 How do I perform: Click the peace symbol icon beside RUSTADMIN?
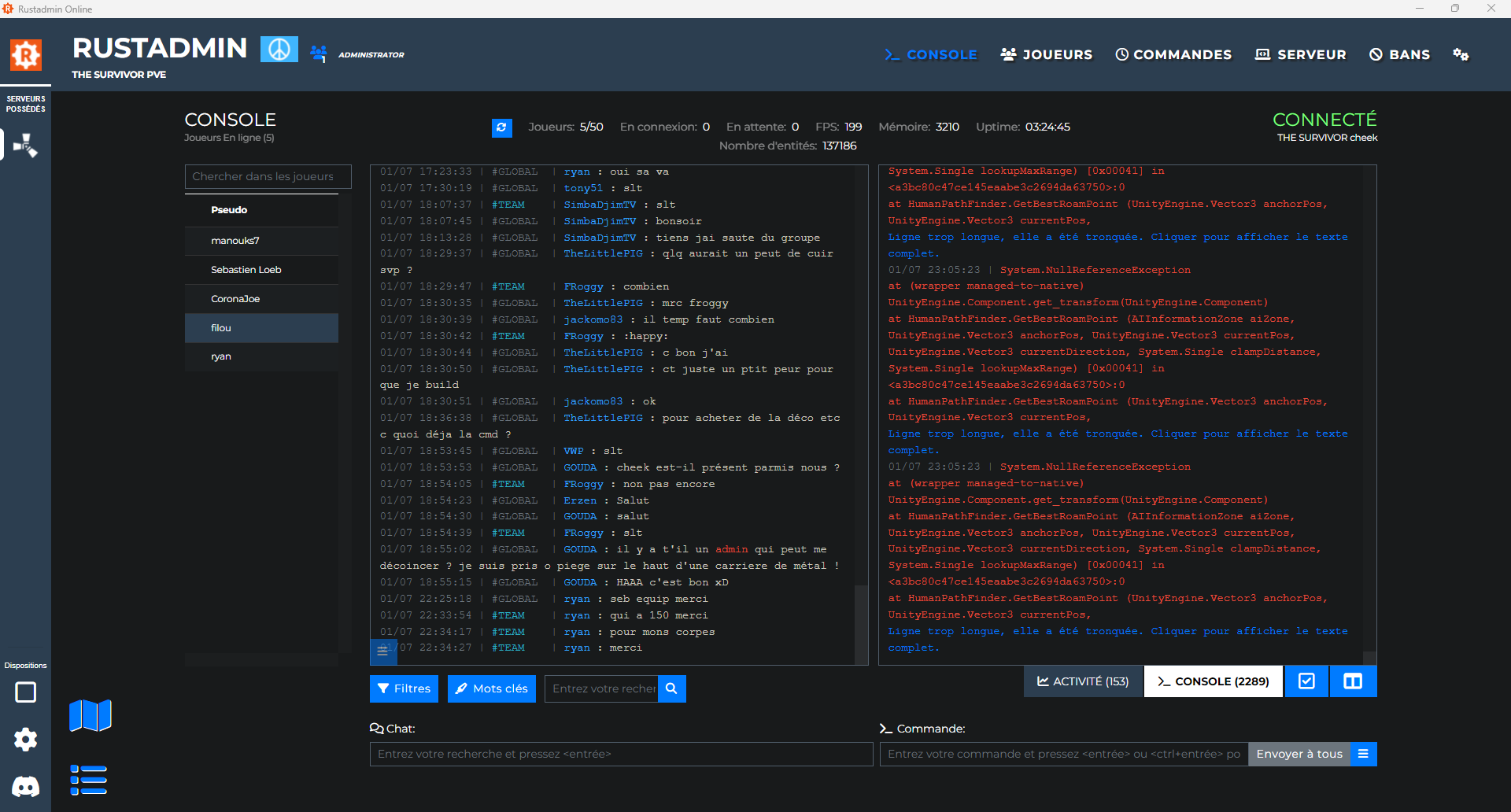(x=279, y=49)
